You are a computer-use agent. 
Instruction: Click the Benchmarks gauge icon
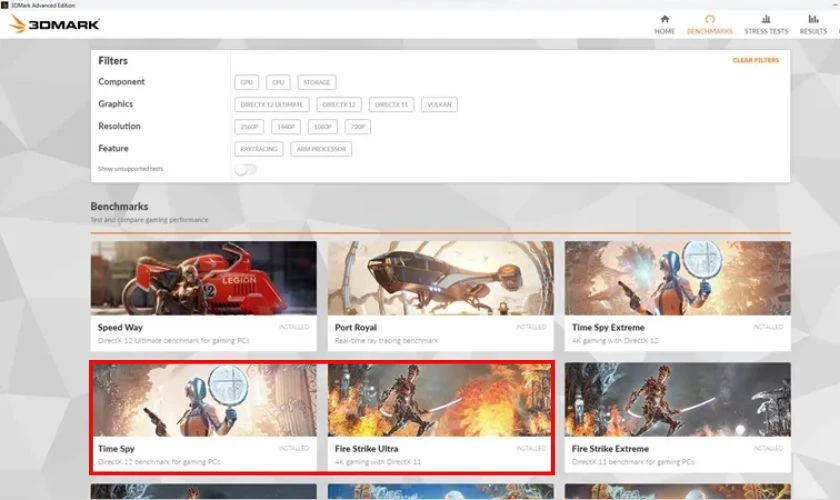[710, 19]
